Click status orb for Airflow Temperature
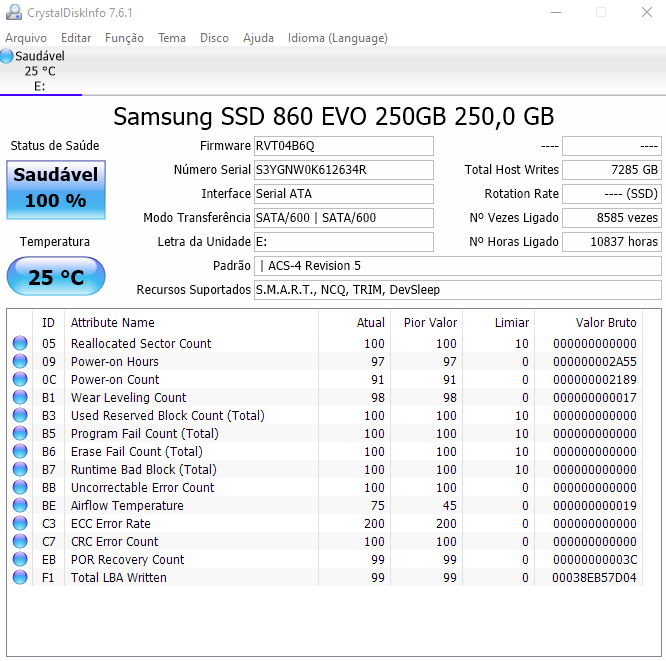The image size is (666, 661). (x=20, y=505)
